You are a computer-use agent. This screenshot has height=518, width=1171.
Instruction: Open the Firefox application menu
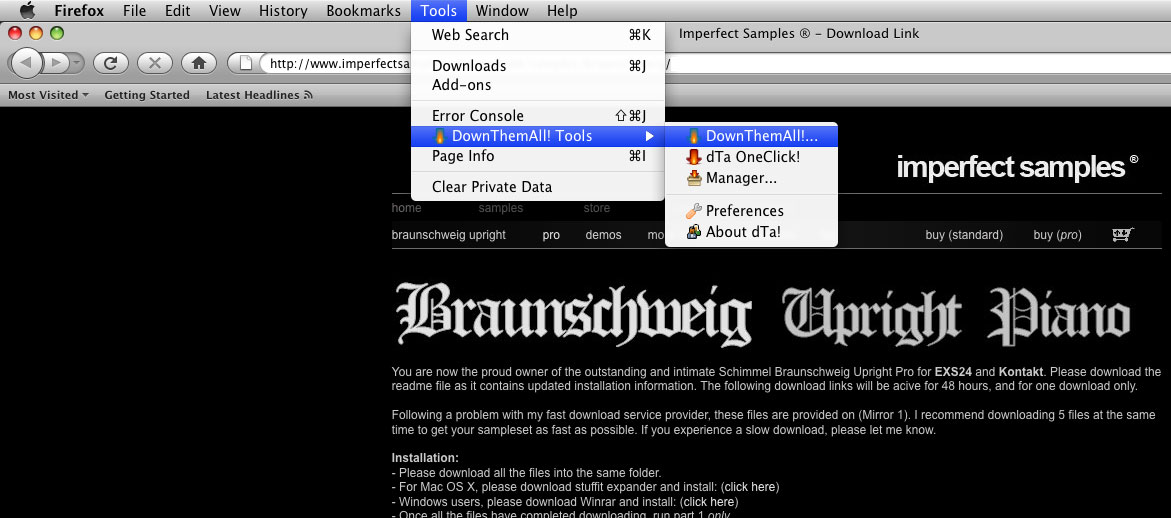(x=79, y=10)
